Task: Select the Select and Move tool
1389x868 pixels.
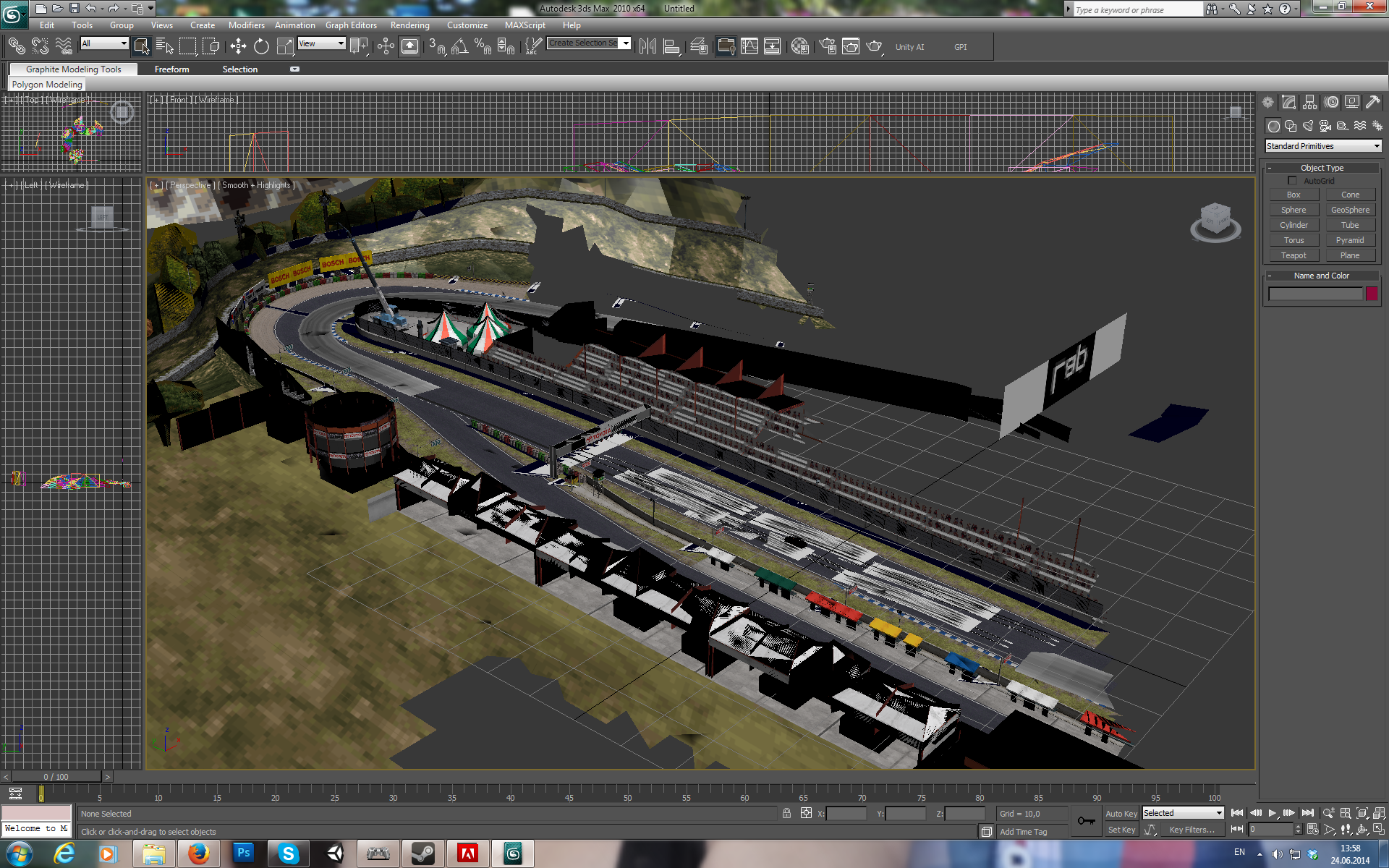Action: (x=238, y=47)
